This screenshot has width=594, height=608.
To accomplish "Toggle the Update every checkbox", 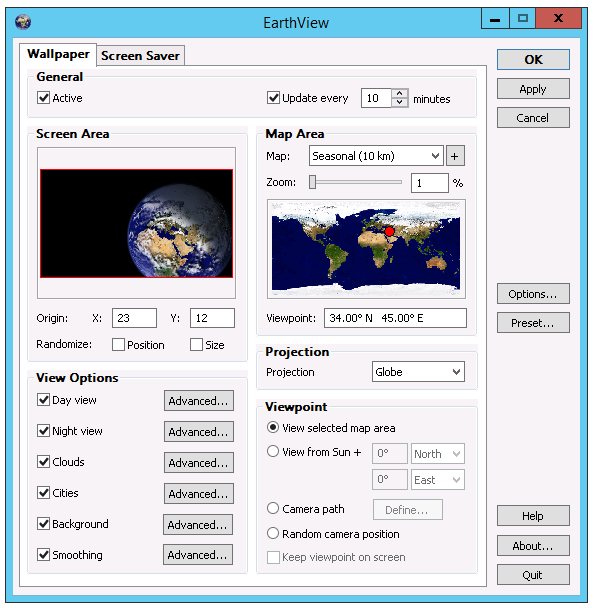I will pos(273,98).
